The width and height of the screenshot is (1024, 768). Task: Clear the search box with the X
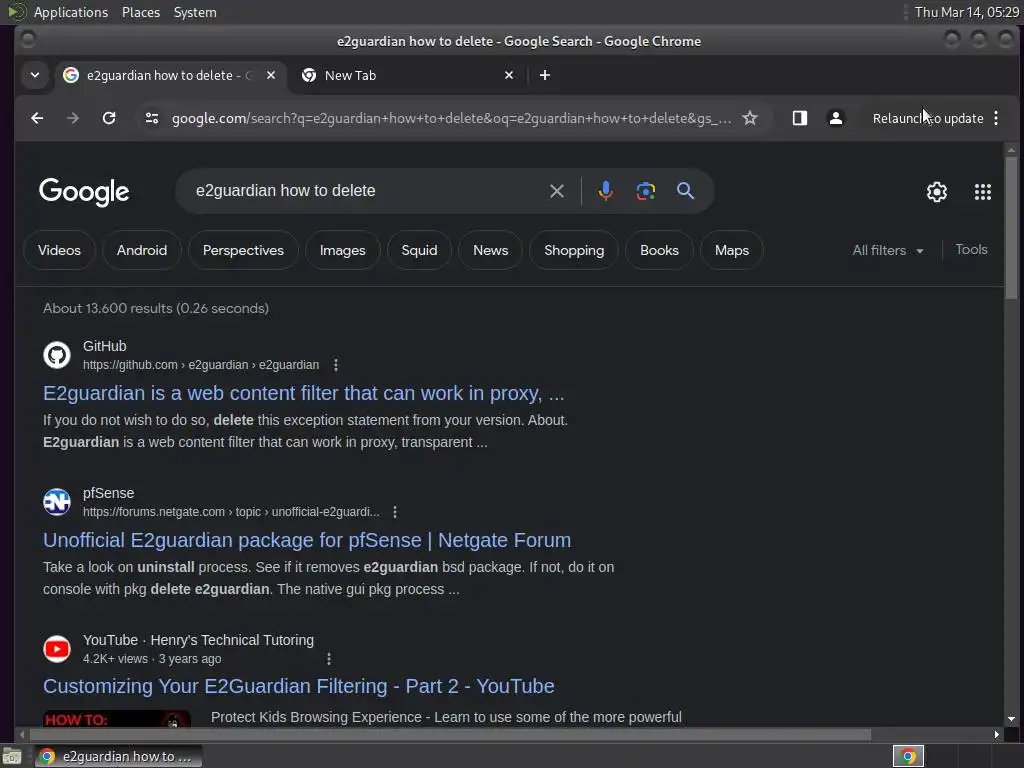click(556, 191)
